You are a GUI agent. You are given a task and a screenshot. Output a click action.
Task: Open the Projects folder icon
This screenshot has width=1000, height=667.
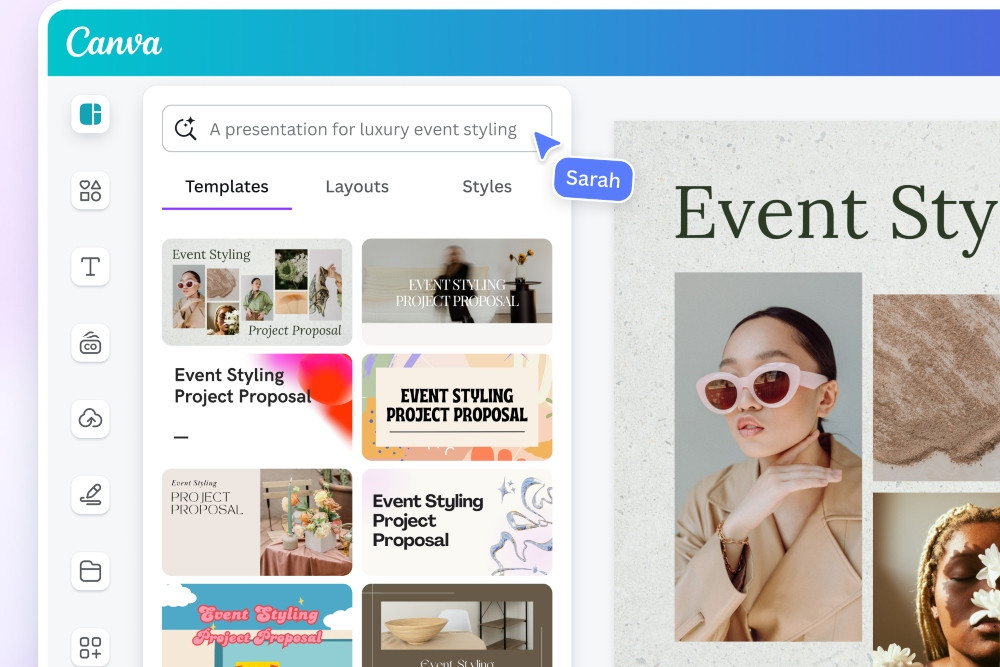click(90, 571)
